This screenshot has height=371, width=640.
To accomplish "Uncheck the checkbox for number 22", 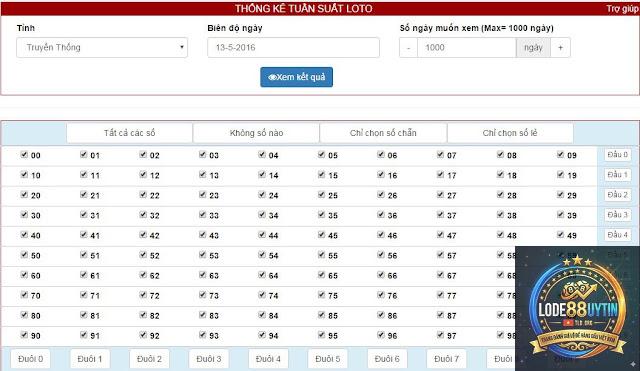I will [x=143, y=194].
